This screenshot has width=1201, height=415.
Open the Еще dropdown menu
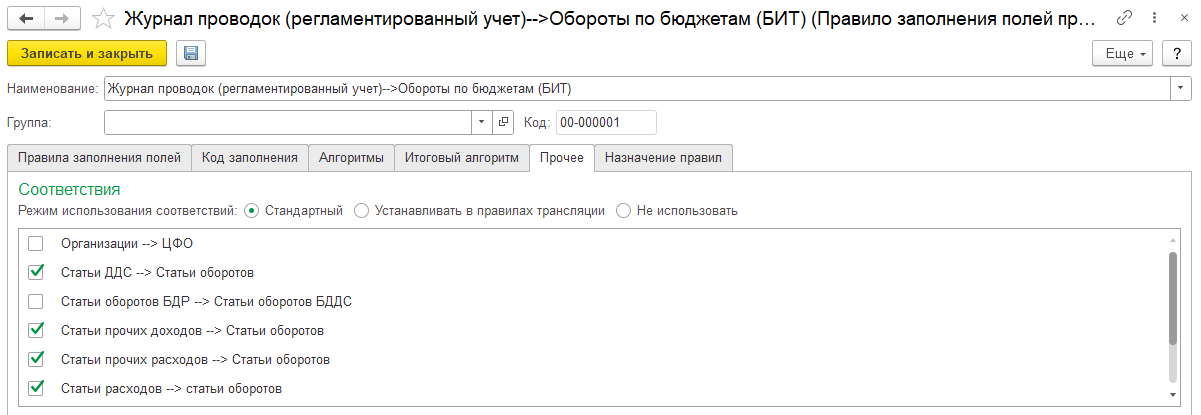point(1125,54)
